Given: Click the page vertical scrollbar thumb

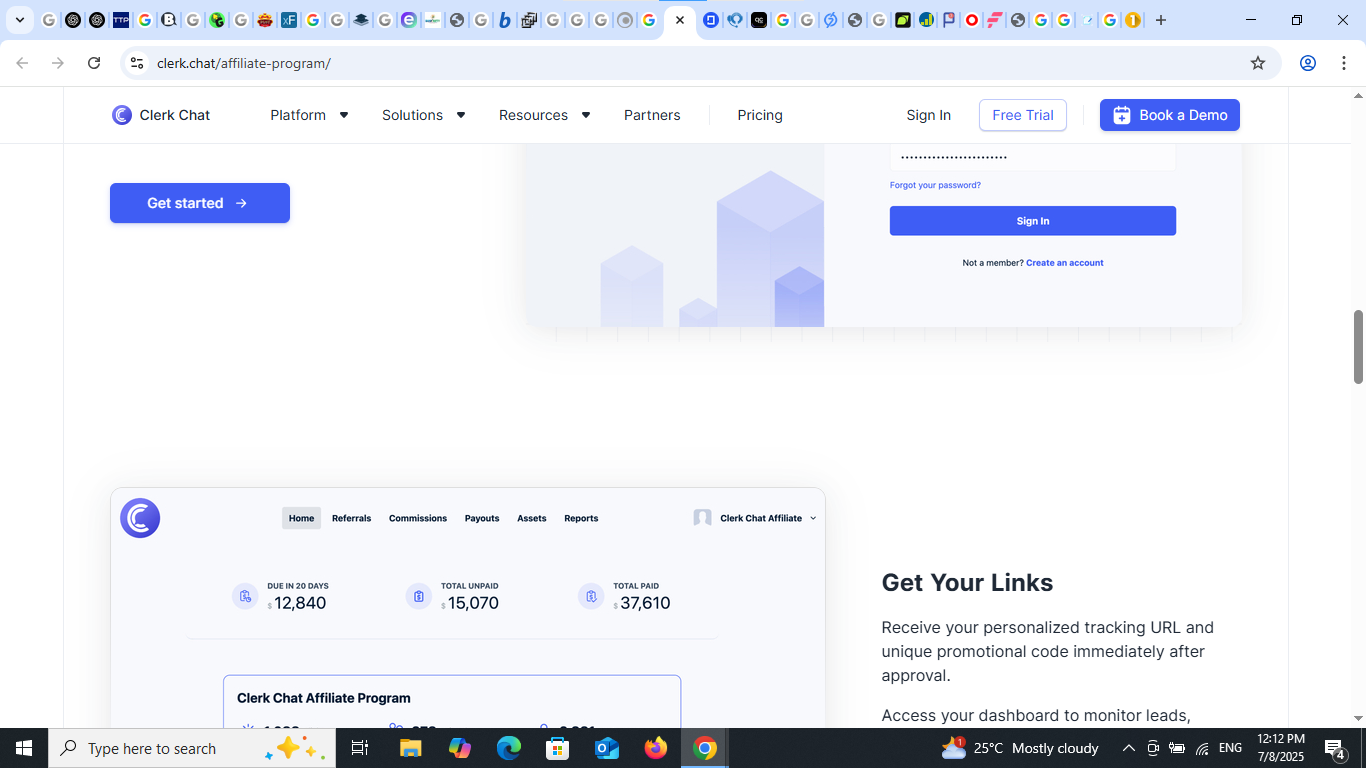Looking at the screenshot, I should [x=1358, y=347].
